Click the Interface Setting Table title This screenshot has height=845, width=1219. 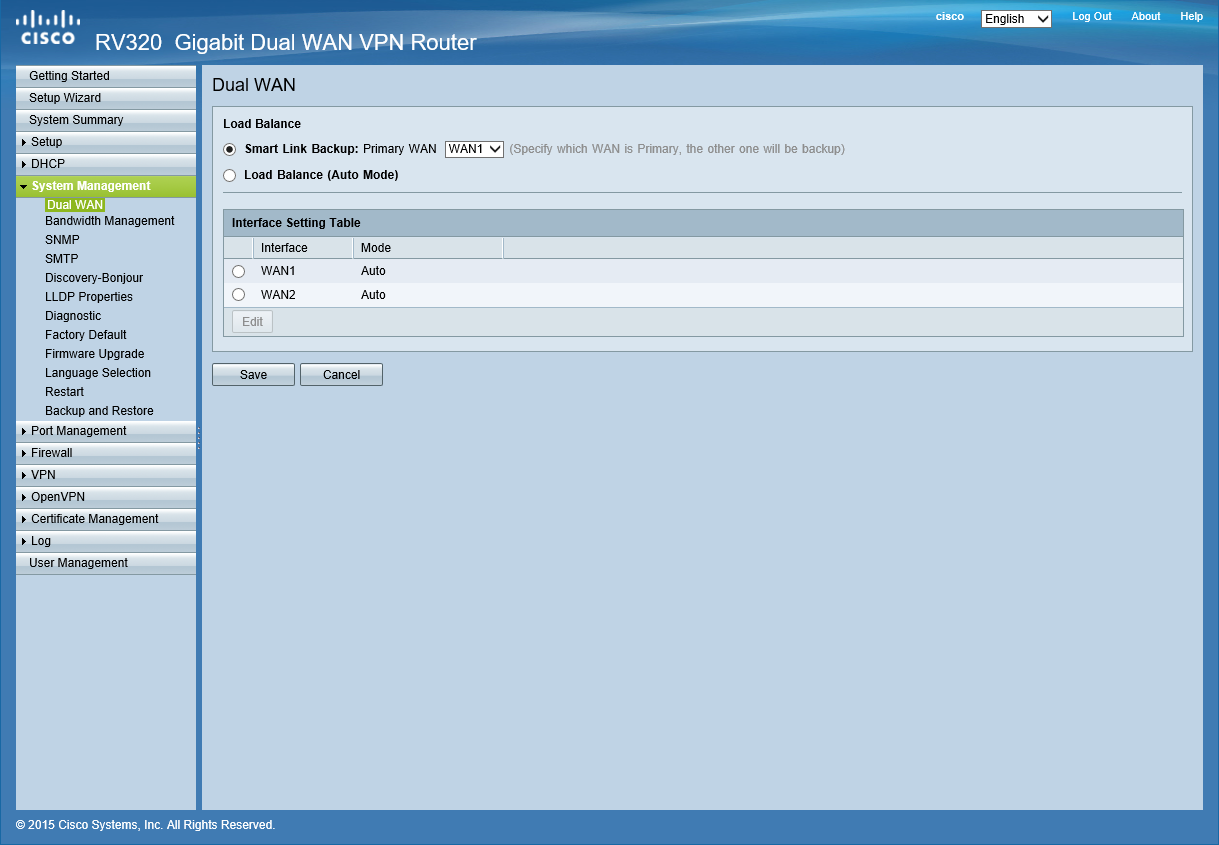[296, 223]
